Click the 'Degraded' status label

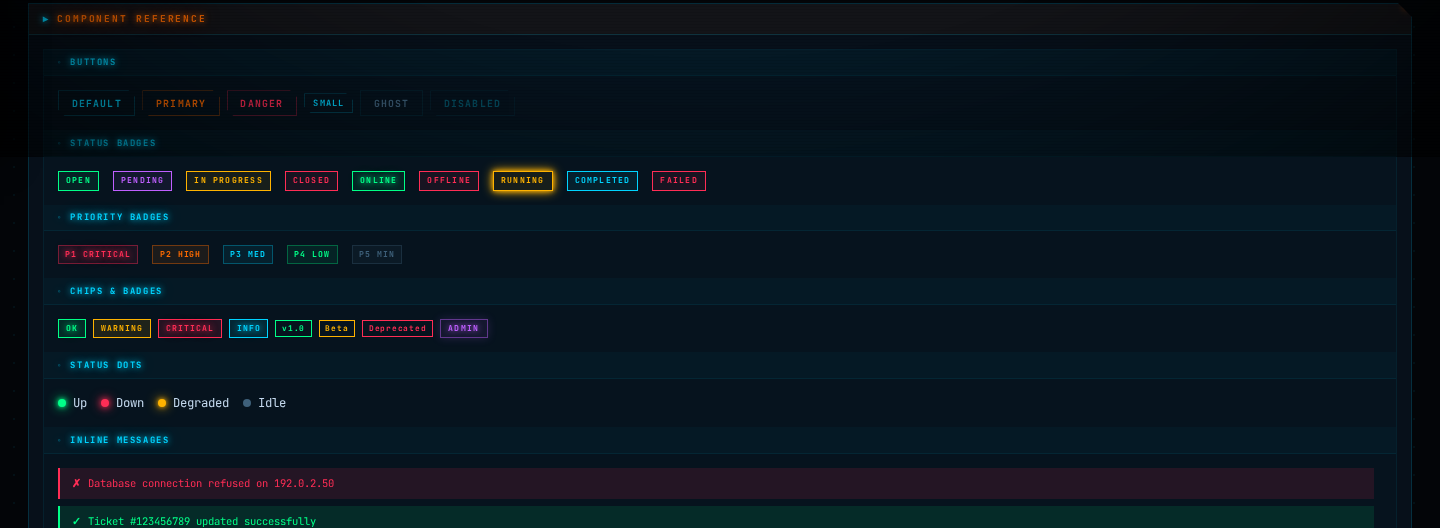(x=201, y=403)
